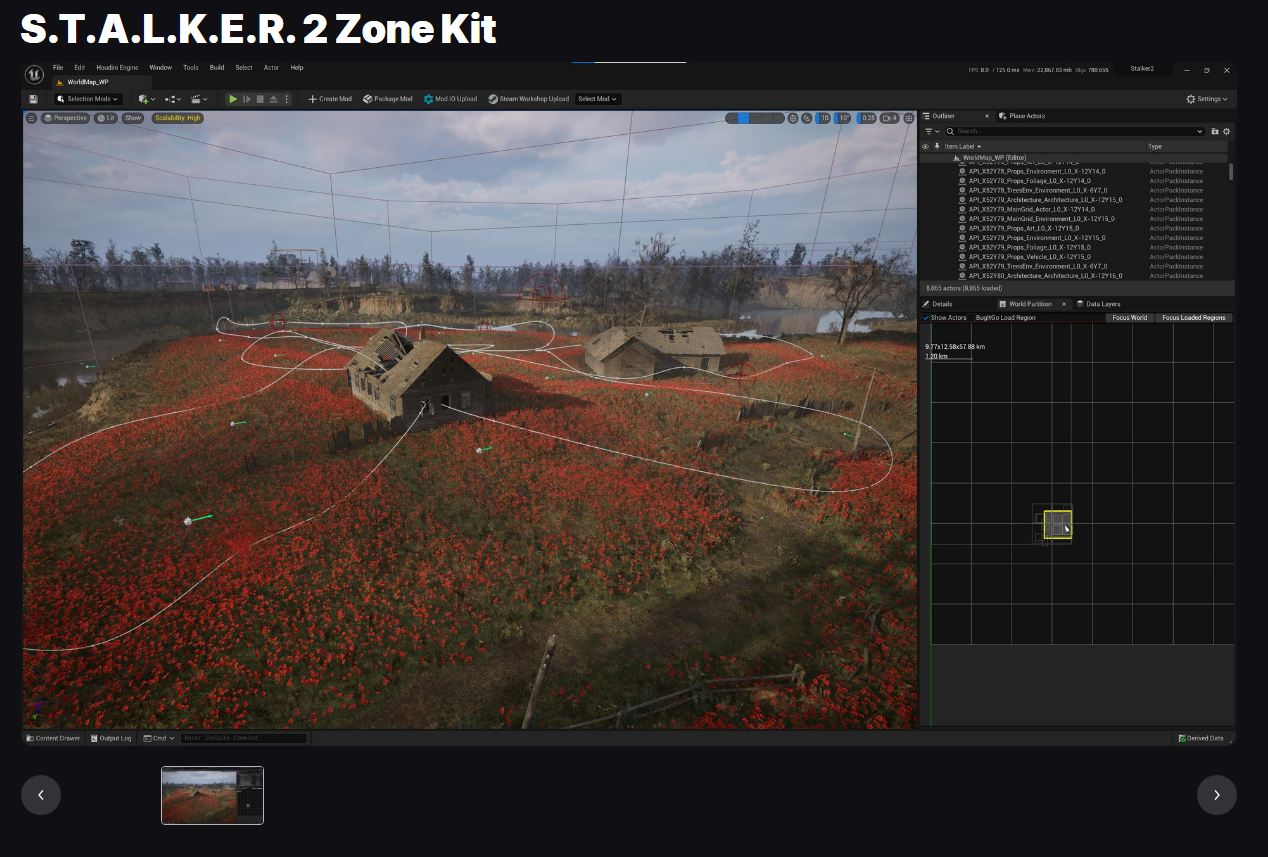Open the Output Log
Viewport: 1268px width, 857px height.
(111, 738)
